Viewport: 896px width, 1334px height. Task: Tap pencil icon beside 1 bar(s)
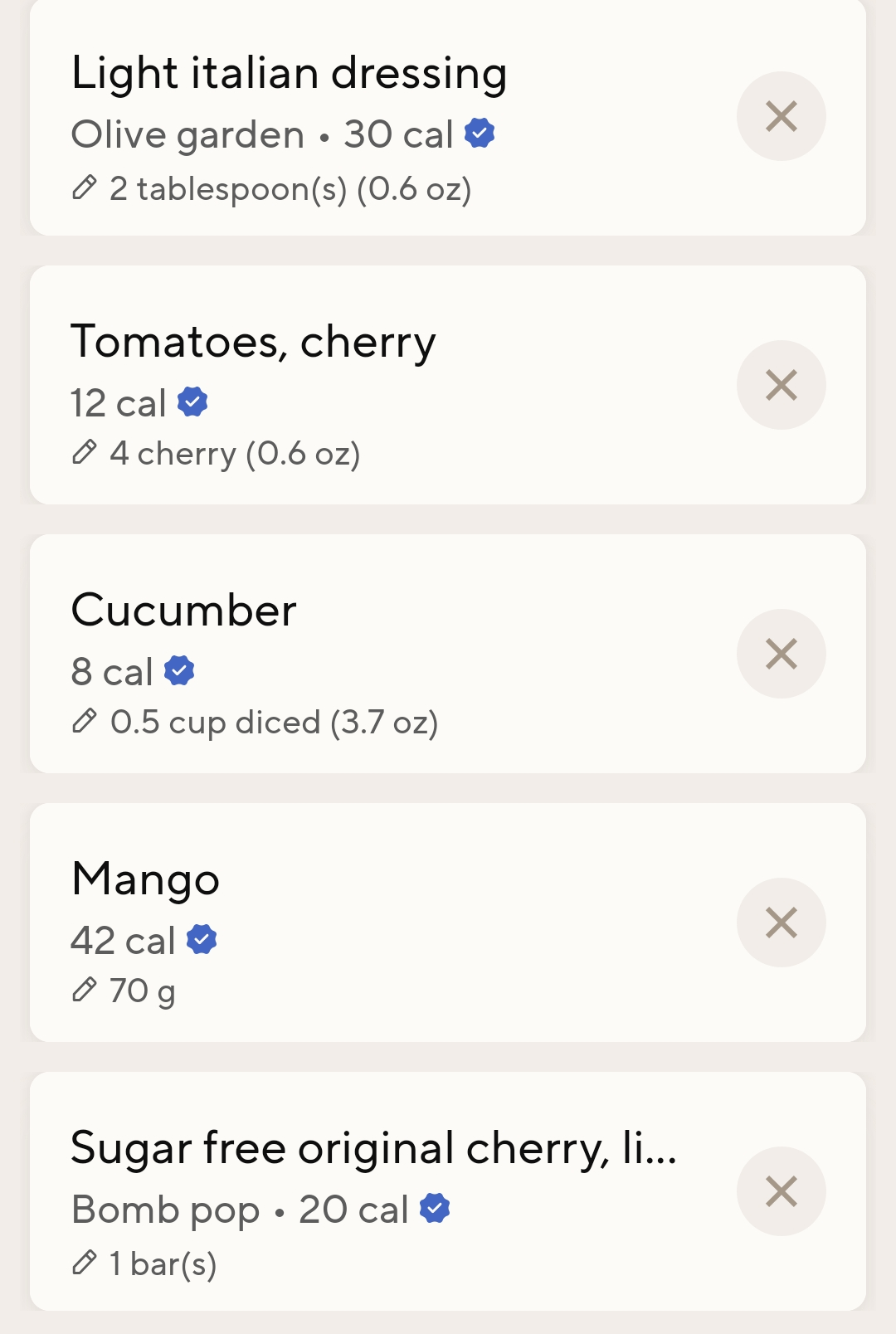point(85,1263)
